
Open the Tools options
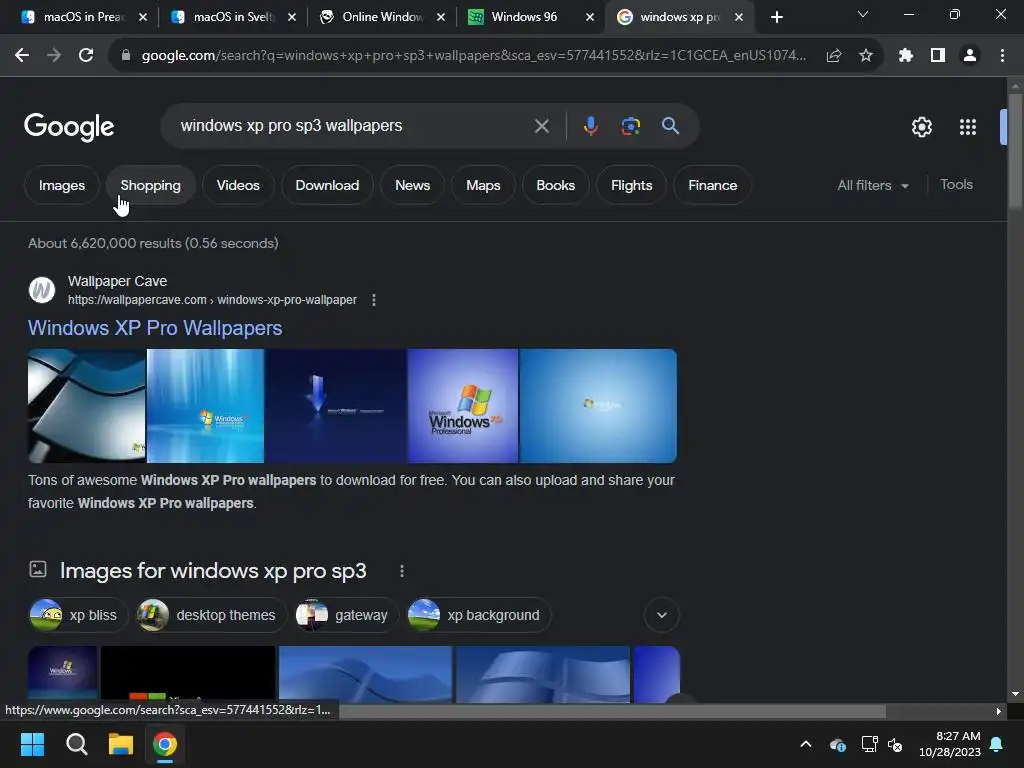[956, 185]
